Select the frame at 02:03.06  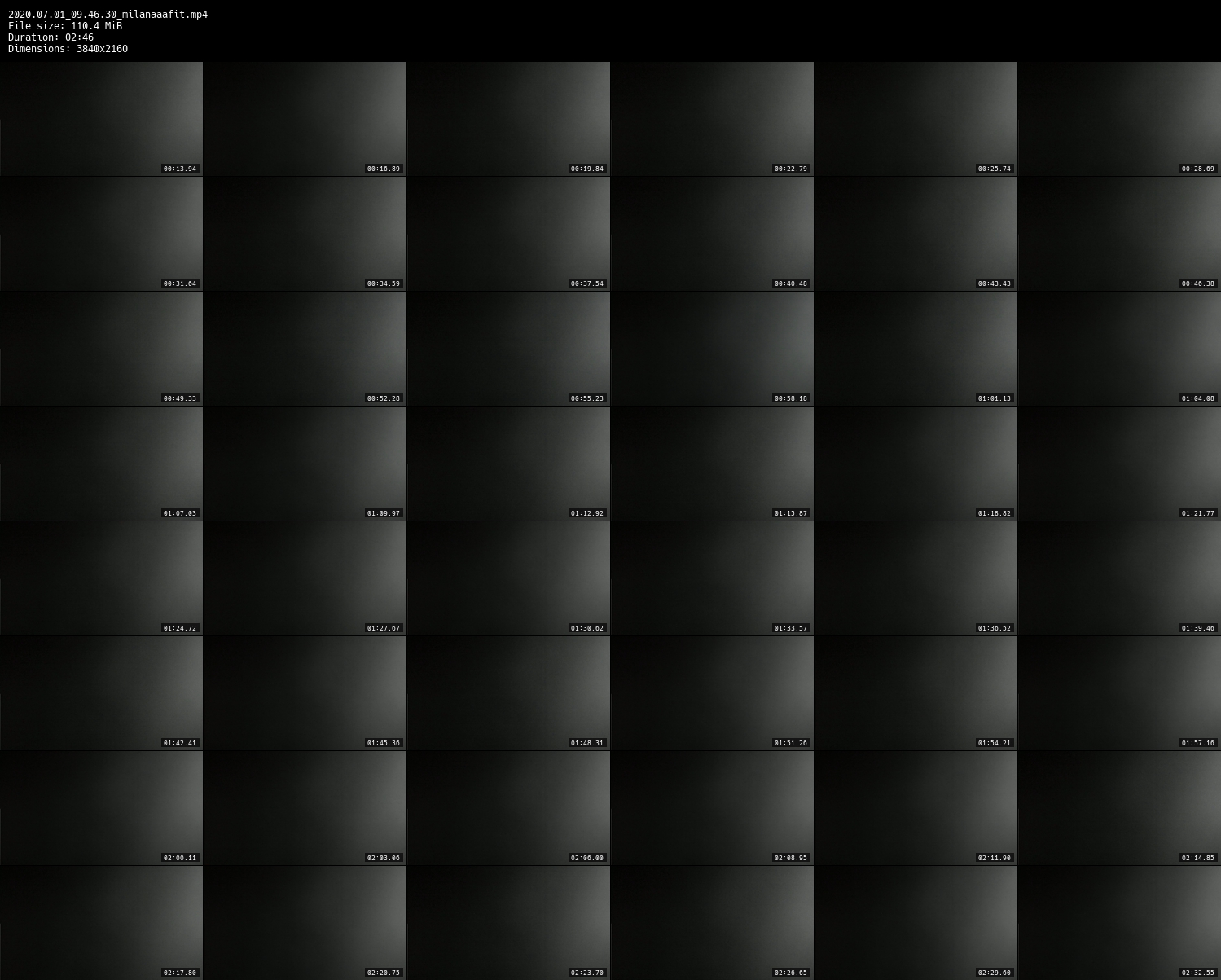tap(305, 808)
